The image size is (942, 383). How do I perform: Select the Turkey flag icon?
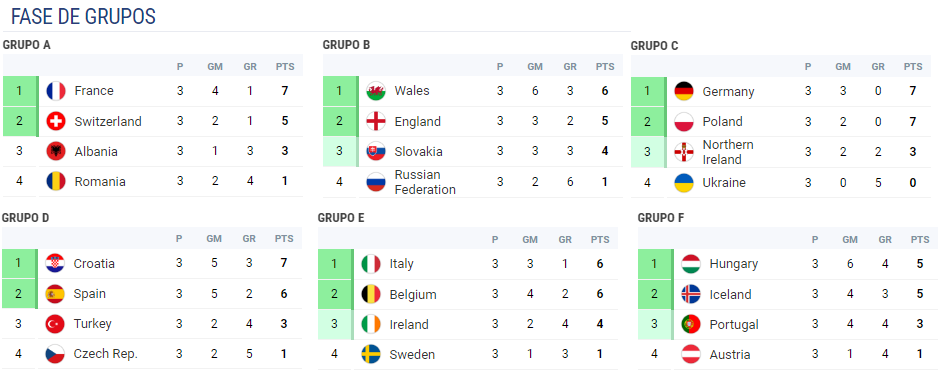coord(55,324)
